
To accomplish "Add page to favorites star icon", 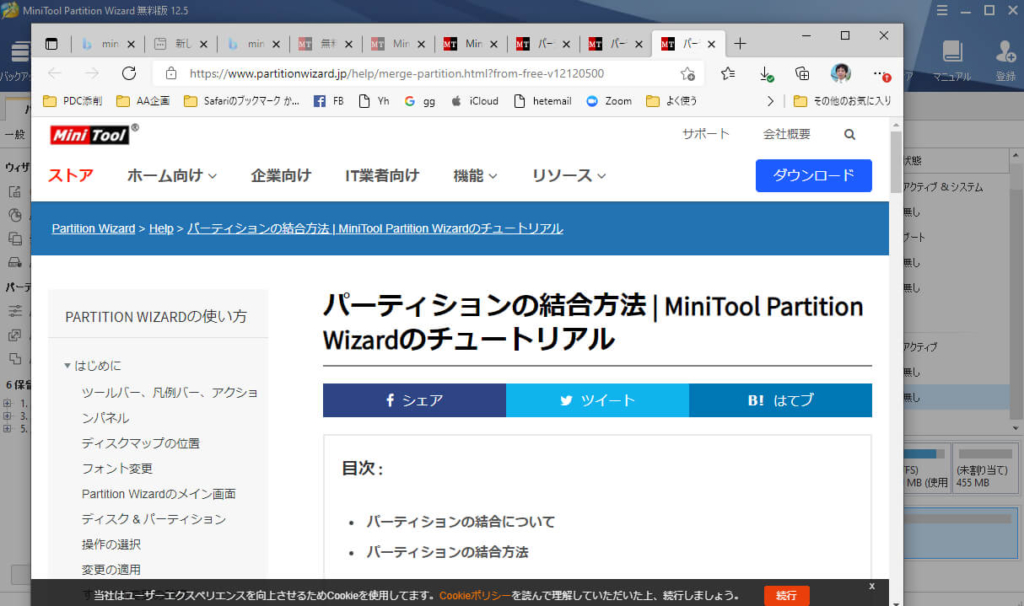I will pos(687,74).
